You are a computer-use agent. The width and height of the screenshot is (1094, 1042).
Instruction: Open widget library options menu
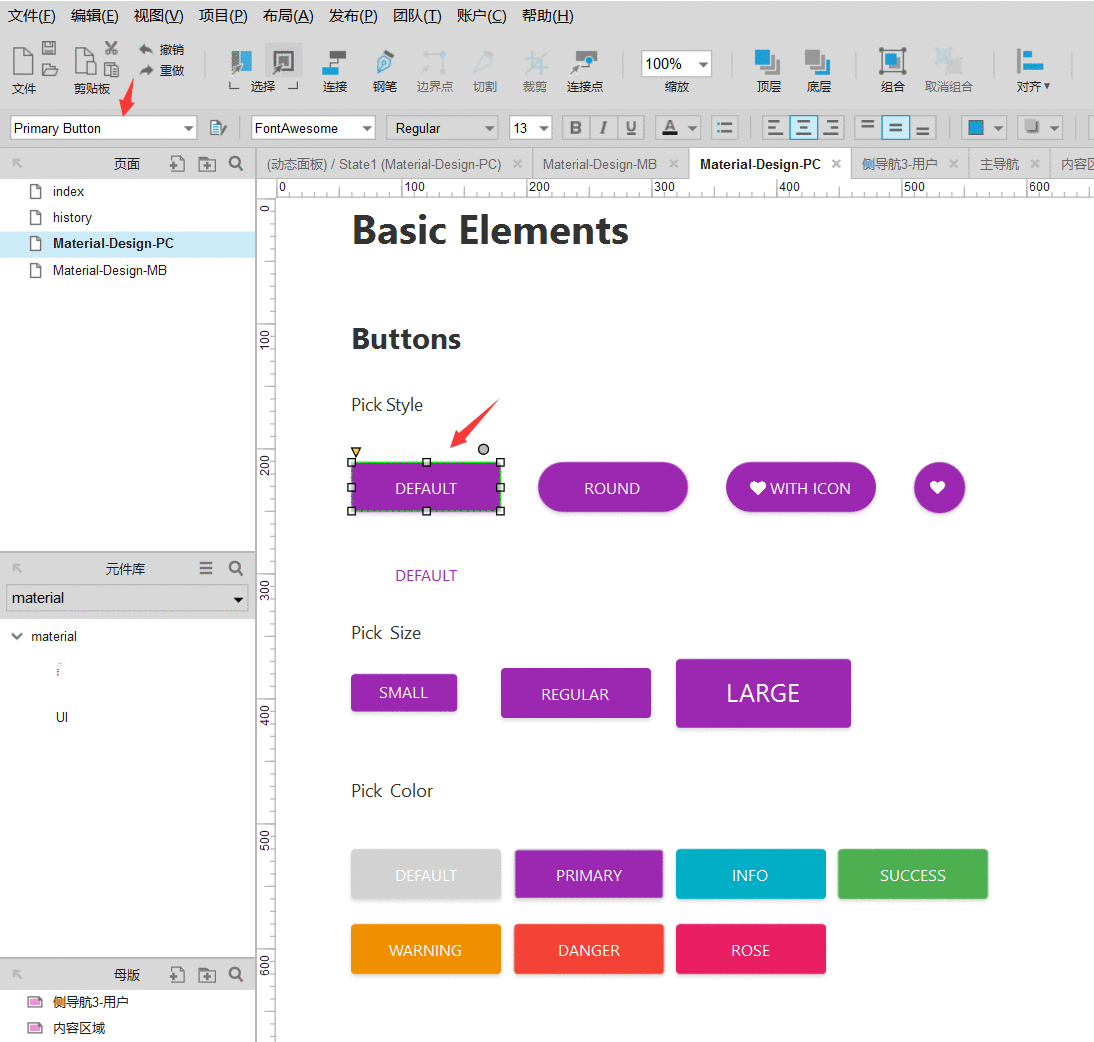tap(206, 568)
